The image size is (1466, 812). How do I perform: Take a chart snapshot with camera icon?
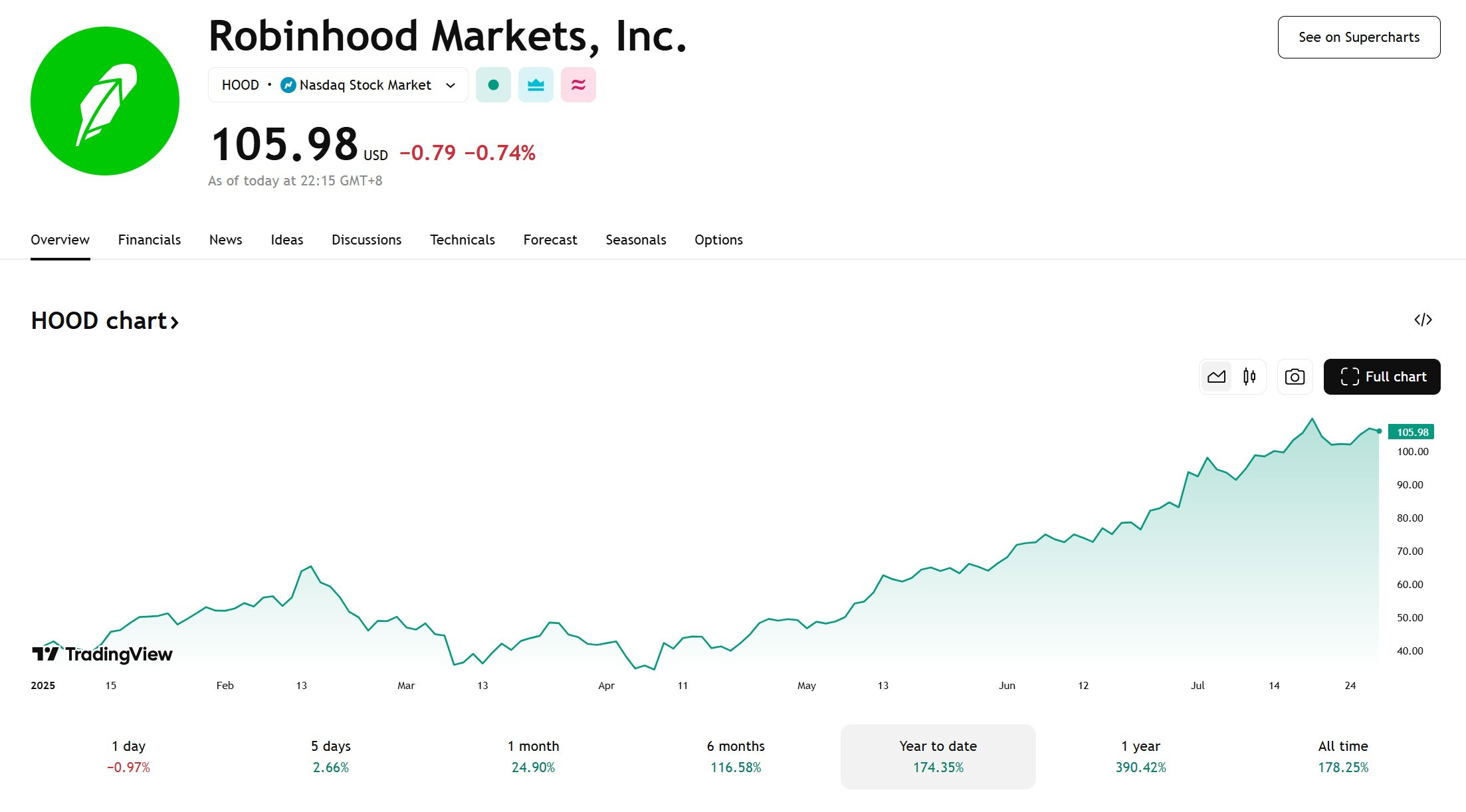tap(1295, 377)
